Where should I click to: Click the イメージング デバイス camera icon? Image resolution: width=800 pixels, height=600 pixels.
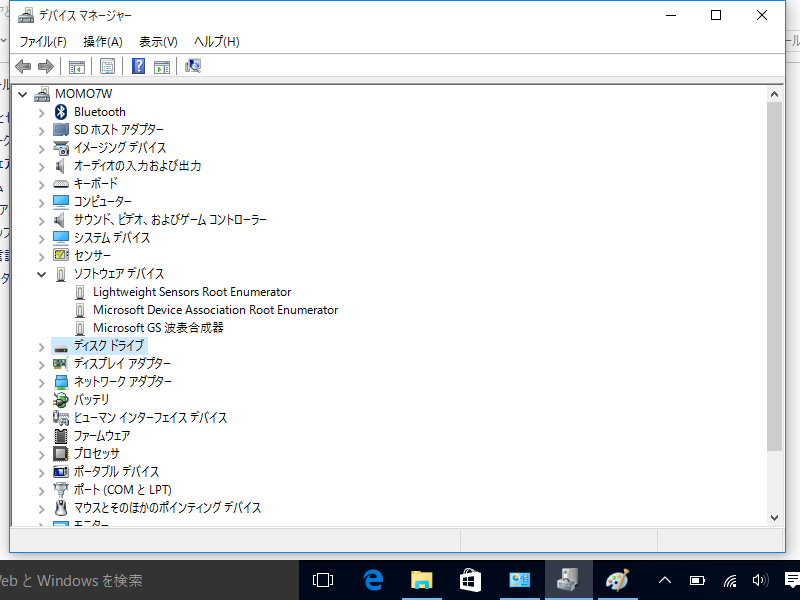pyautogui.click(x=61, y=148)
